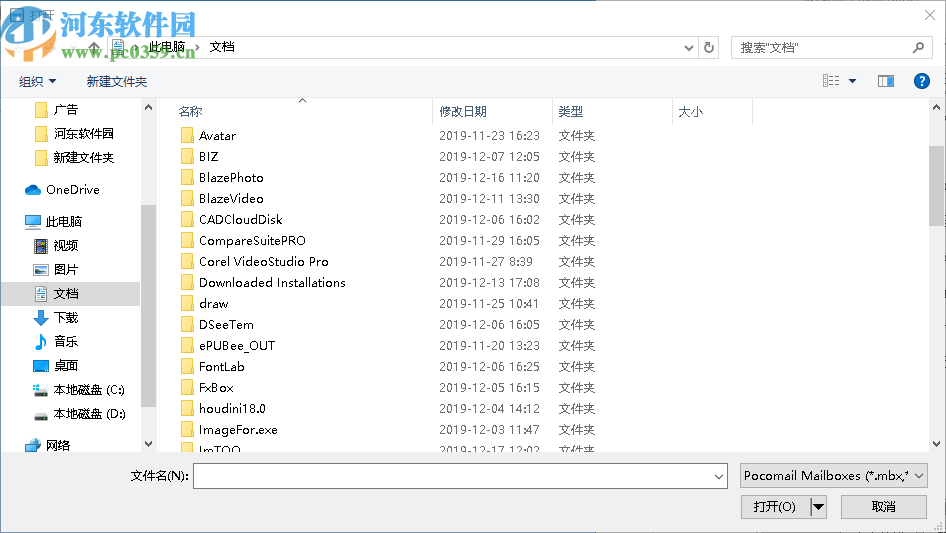946x533 pixels.
Task: Click 此电脑 breadcrumb in address bar
Action: [167, 47]
